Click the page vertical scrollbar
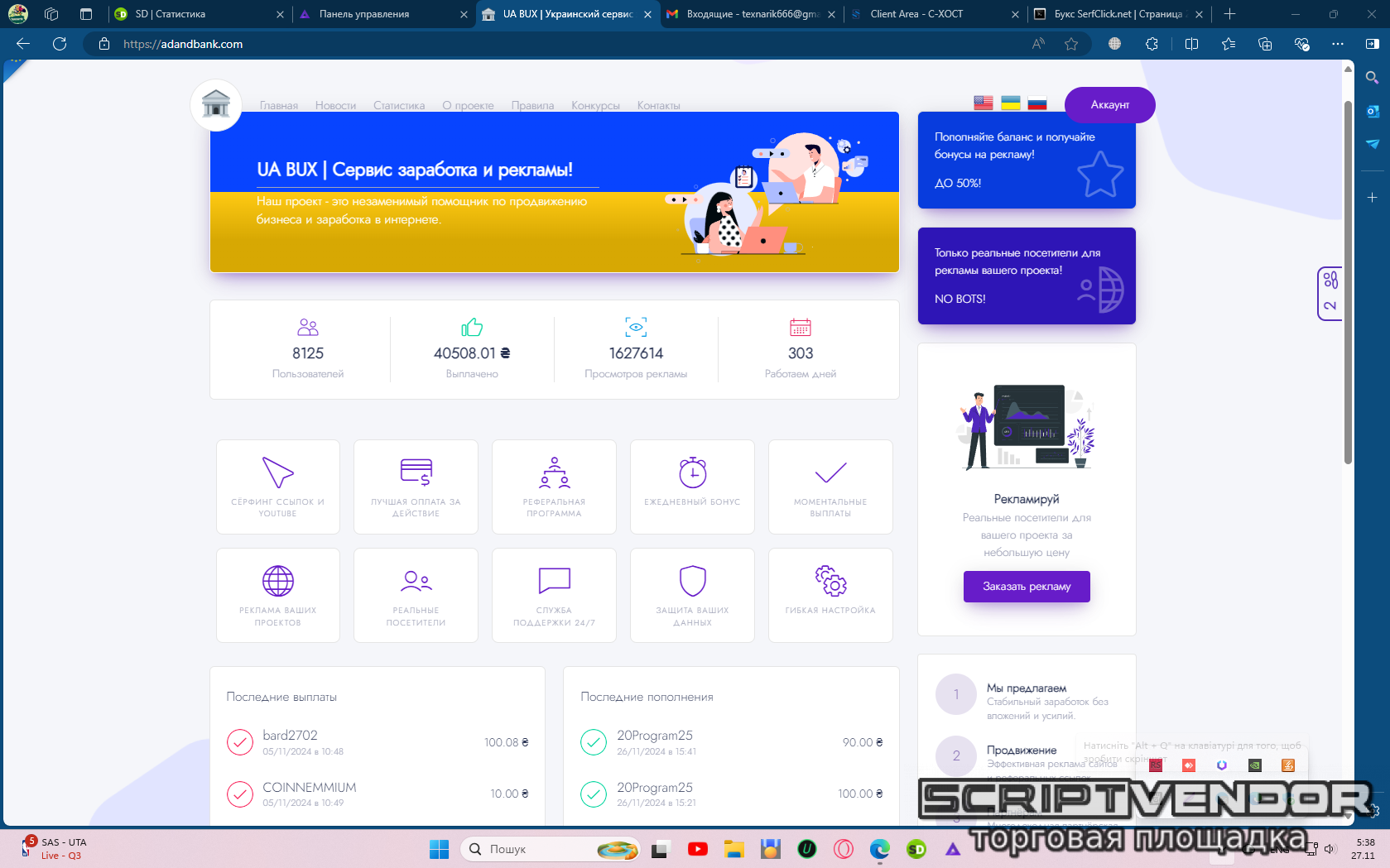The image size is (1390, 868). (x=1348, y=281)
